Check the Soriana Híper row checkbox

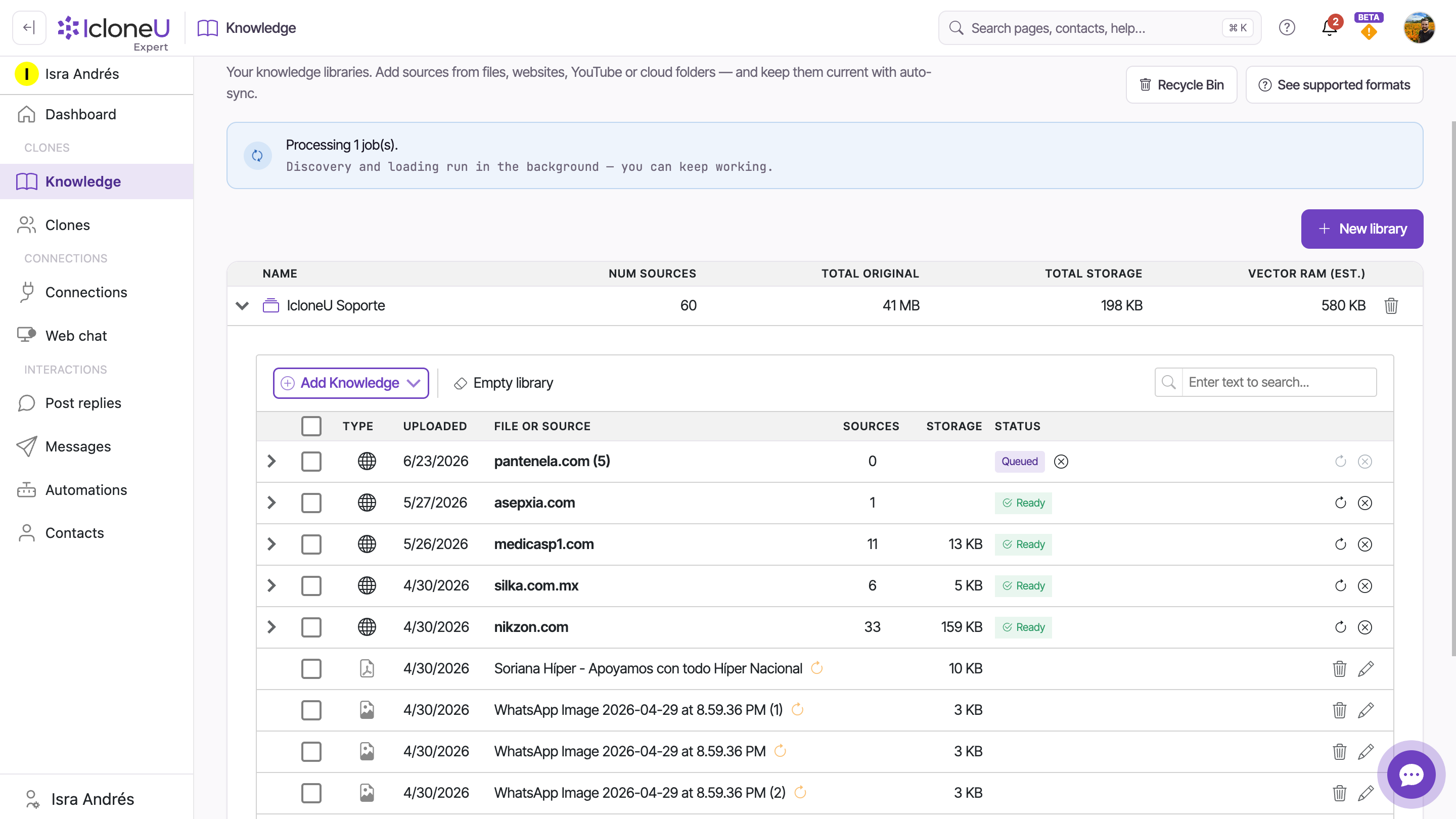point(311,669)
